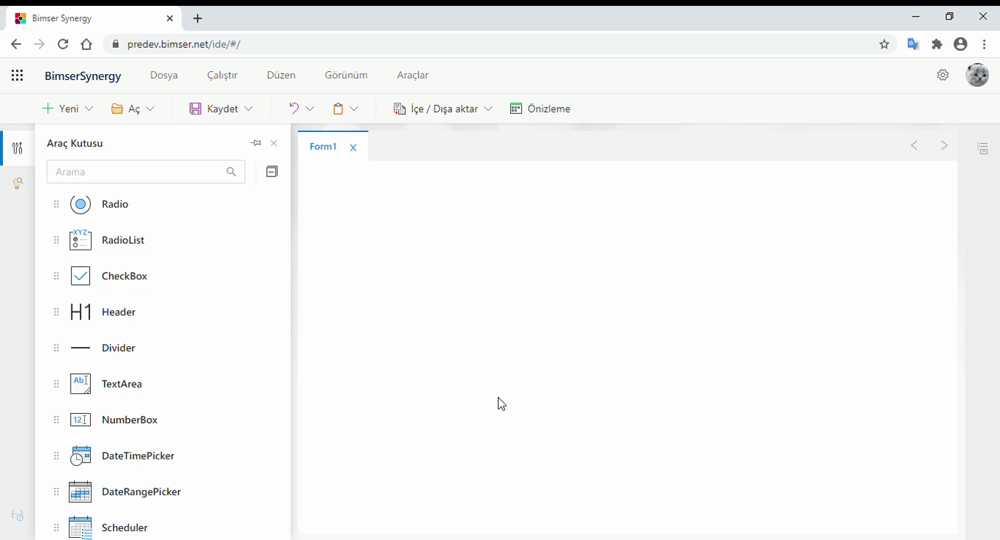Close the Form1 tab
Image resolution: width=1000 pixels, height=540 pixels.
click(353, 148)
